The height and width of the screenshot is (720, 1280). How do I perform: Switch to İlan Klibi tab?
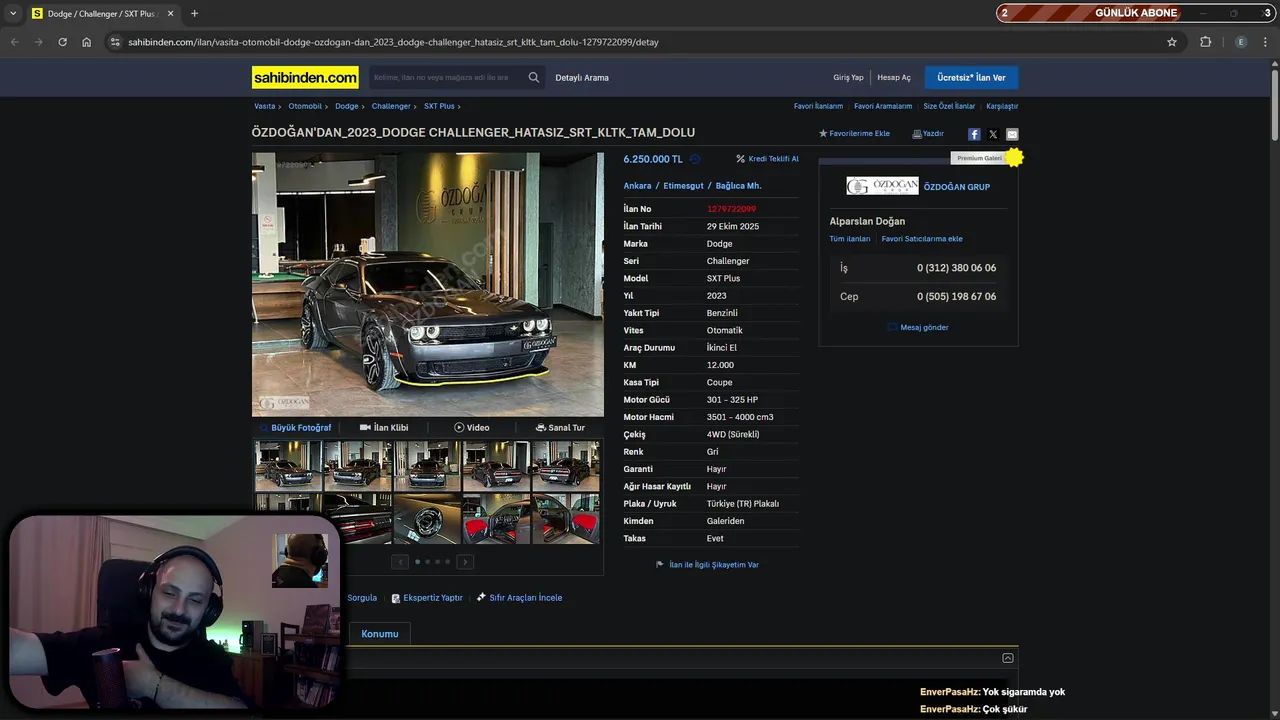pyautogui.click(x=384, y=428)
